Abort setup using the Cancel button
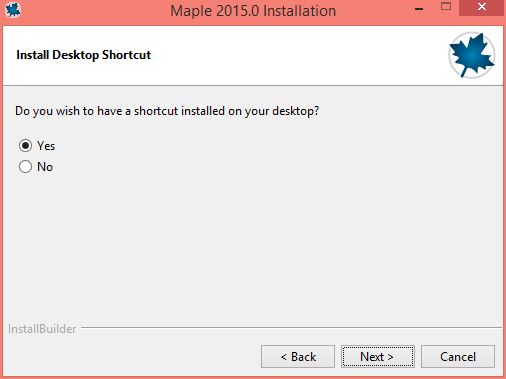The height and width of the screenshot is (379, 506). pyautogui.click(x=458, y=357)
